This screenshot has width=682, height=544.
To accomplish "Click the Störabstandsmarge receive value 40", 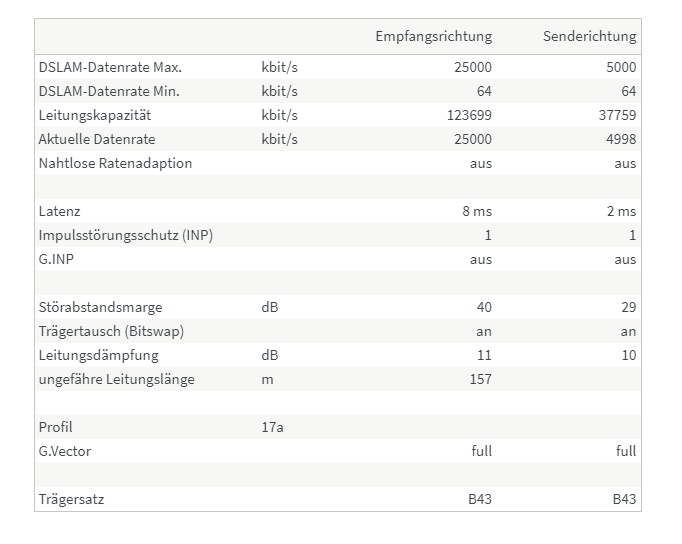I will [x=484, y=307].
